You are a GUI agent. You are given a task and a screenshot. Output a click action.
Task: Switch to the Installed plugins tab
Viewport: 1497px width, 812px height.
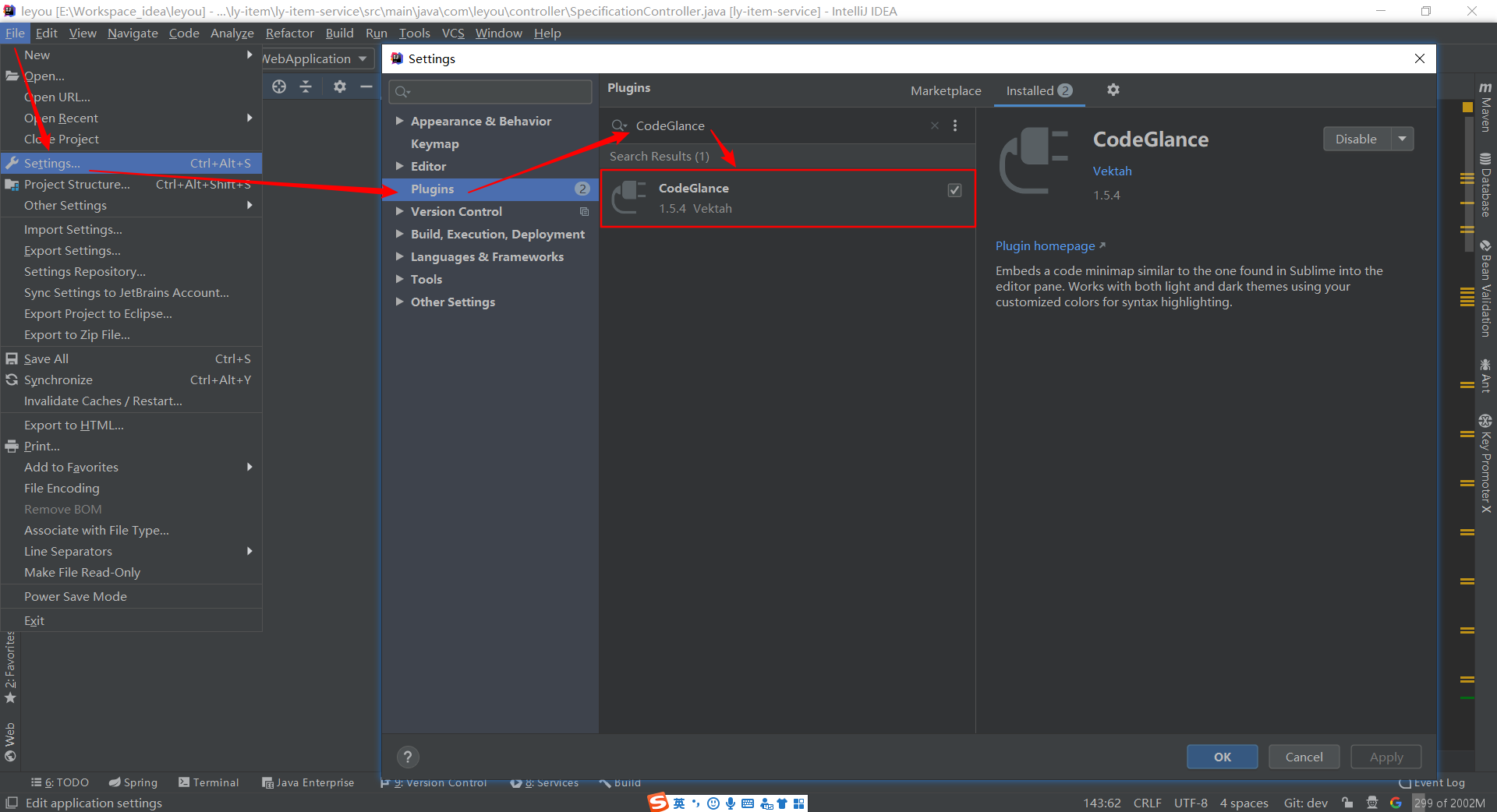point(1039,90)
